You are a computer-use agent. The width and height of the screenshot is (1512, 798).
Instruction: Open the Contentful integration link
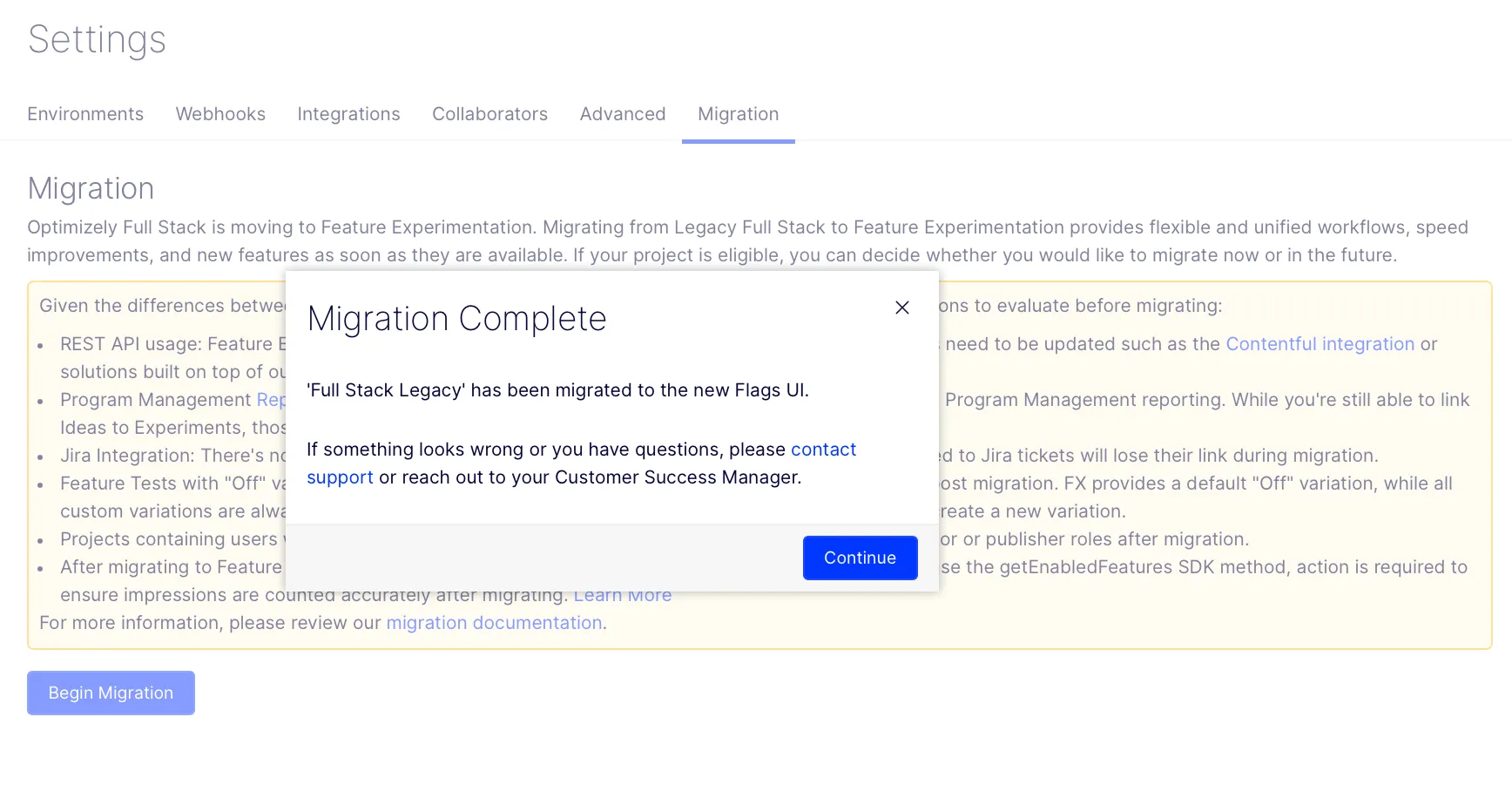click(1320, 344)
